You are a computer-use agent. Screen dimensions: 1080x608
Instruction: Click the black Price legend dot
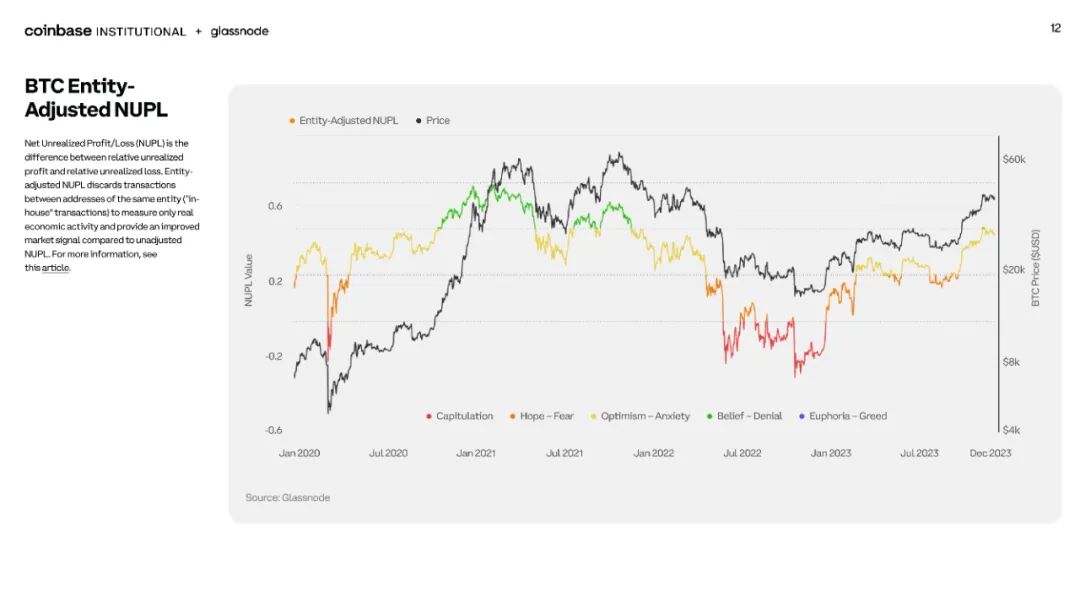click(x=419, y=120)
